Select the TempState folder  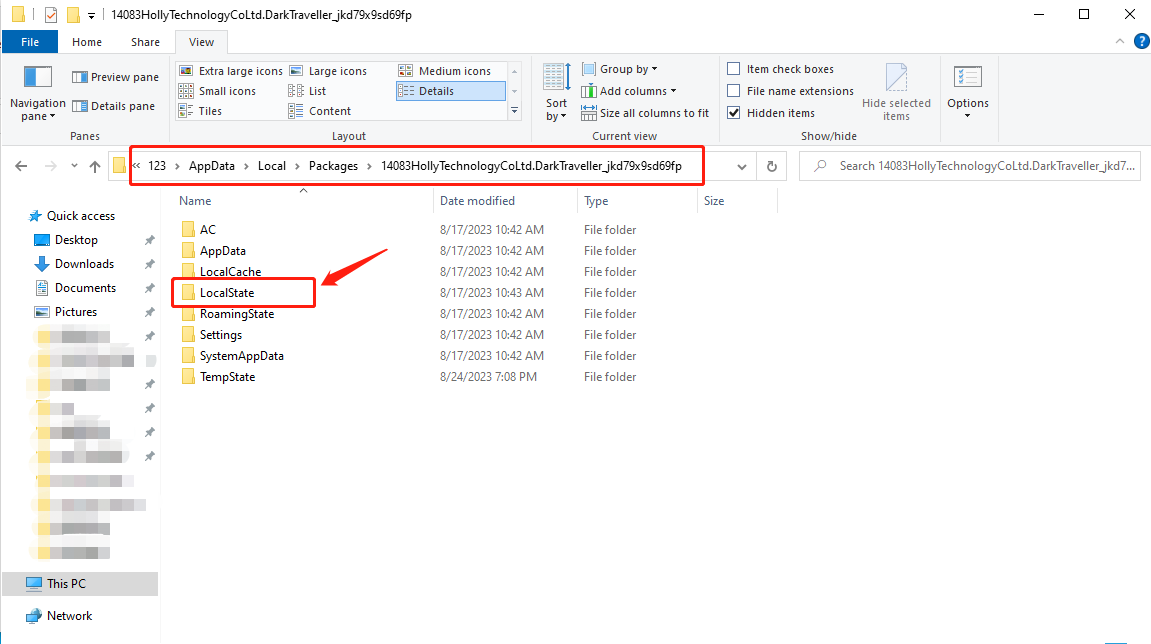click(228, 377)
